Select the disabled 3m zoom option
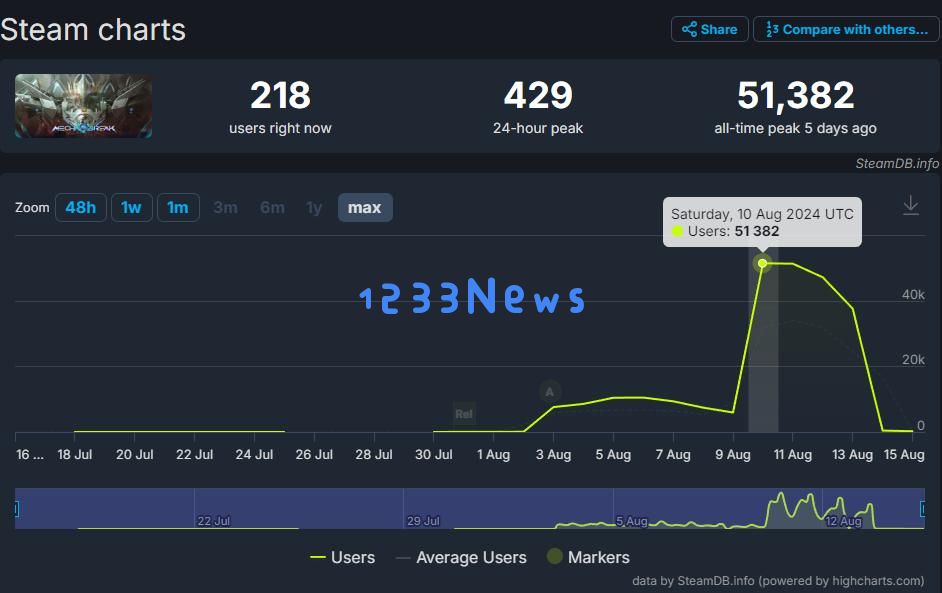 click(225, 207)
